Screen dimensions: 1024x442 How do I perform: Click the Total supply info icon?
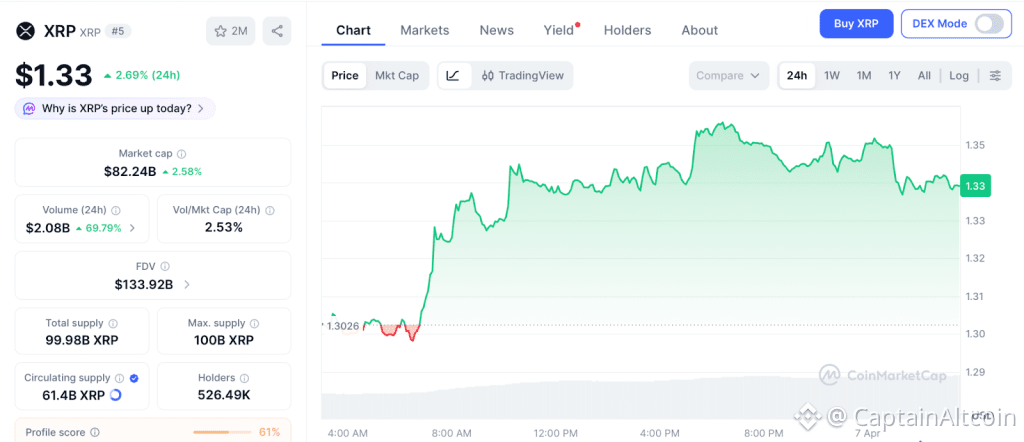coord(113,324)
